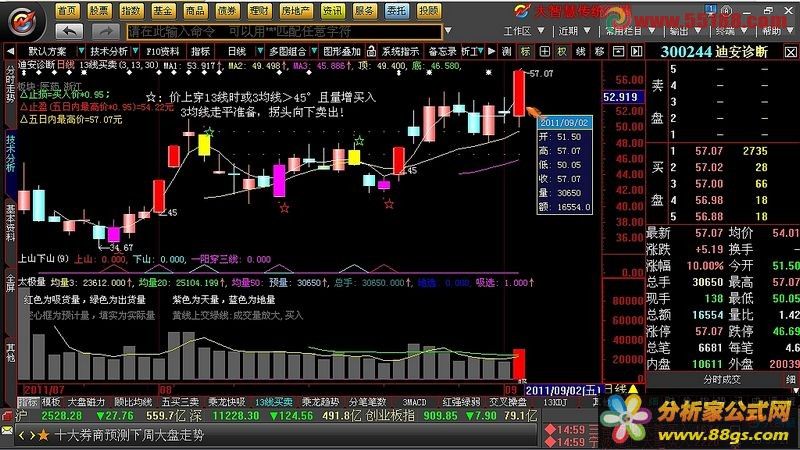Click the forward arrow navigation button
Viewport: 800px width, 450px height.
[106, 32]
